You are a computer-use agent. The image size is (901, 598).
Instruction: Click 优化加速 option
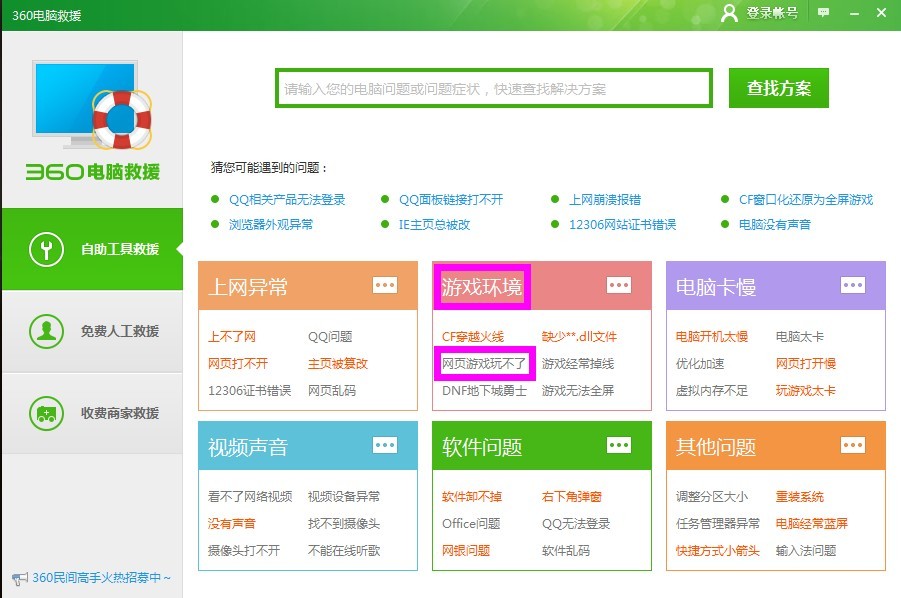(x=700, y=364)
